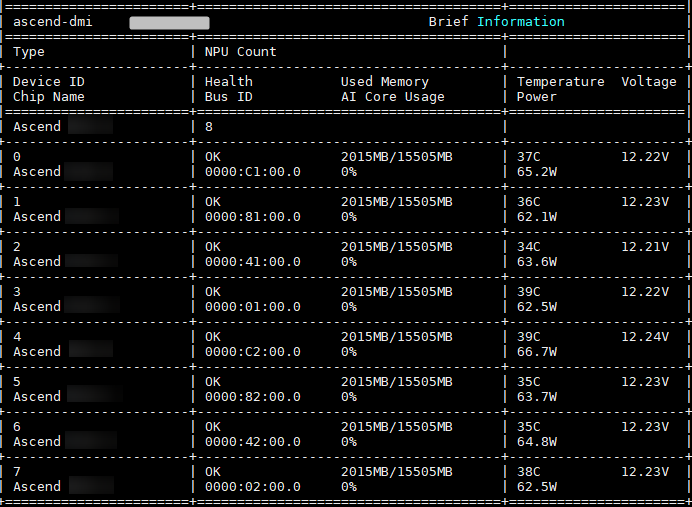The image size is (692, 507).
Task: Click device 3 memory '2015MB/15505MB'
Action: pos(396,292)
